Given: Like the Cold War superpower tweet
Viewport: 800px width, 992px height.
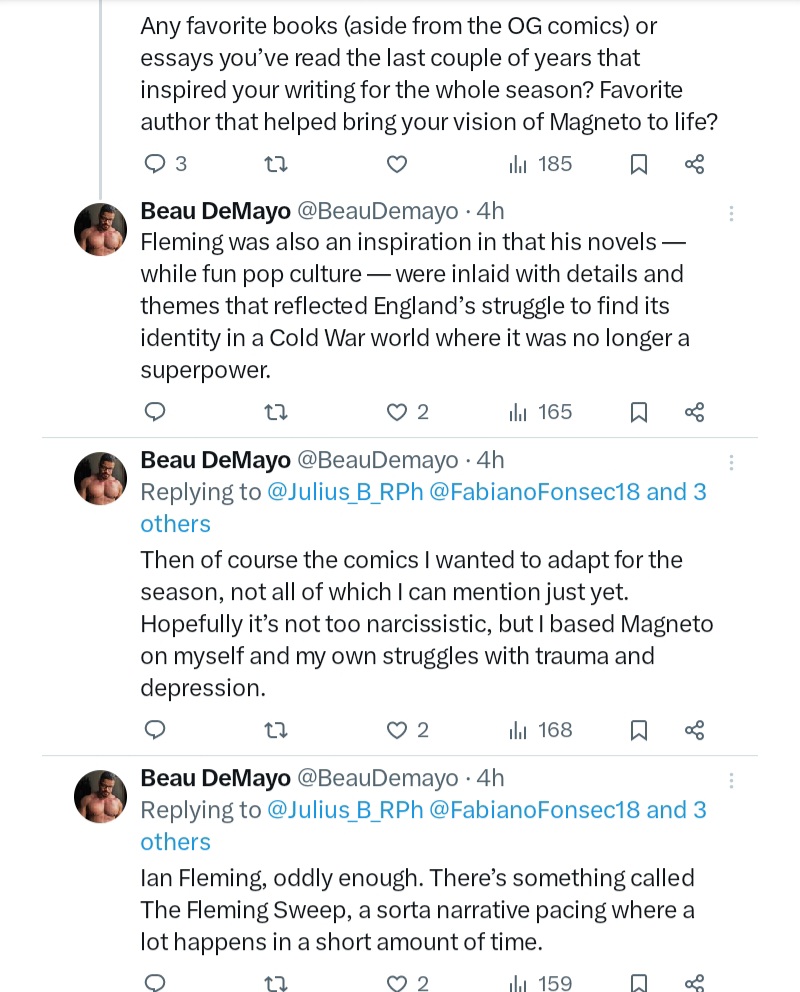Looking at the screenshot, I should tap(407, 412).
